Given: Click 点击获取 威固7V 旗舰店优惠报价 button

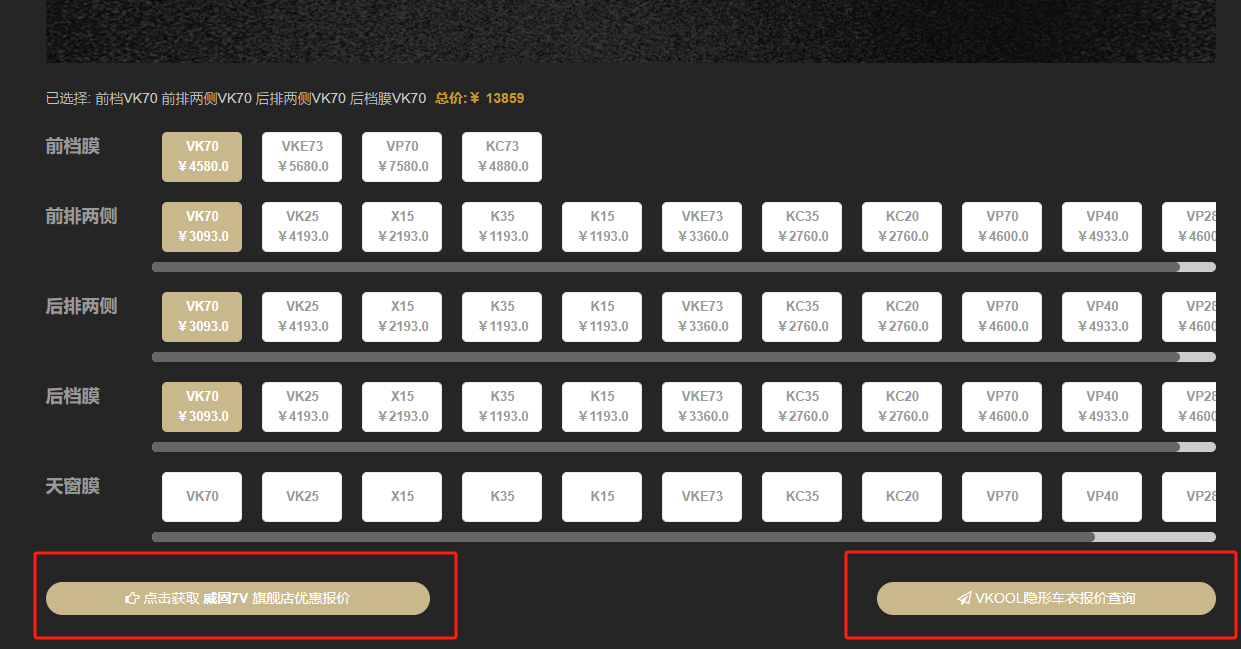Looking at the screenshot, I should point(238,598).
